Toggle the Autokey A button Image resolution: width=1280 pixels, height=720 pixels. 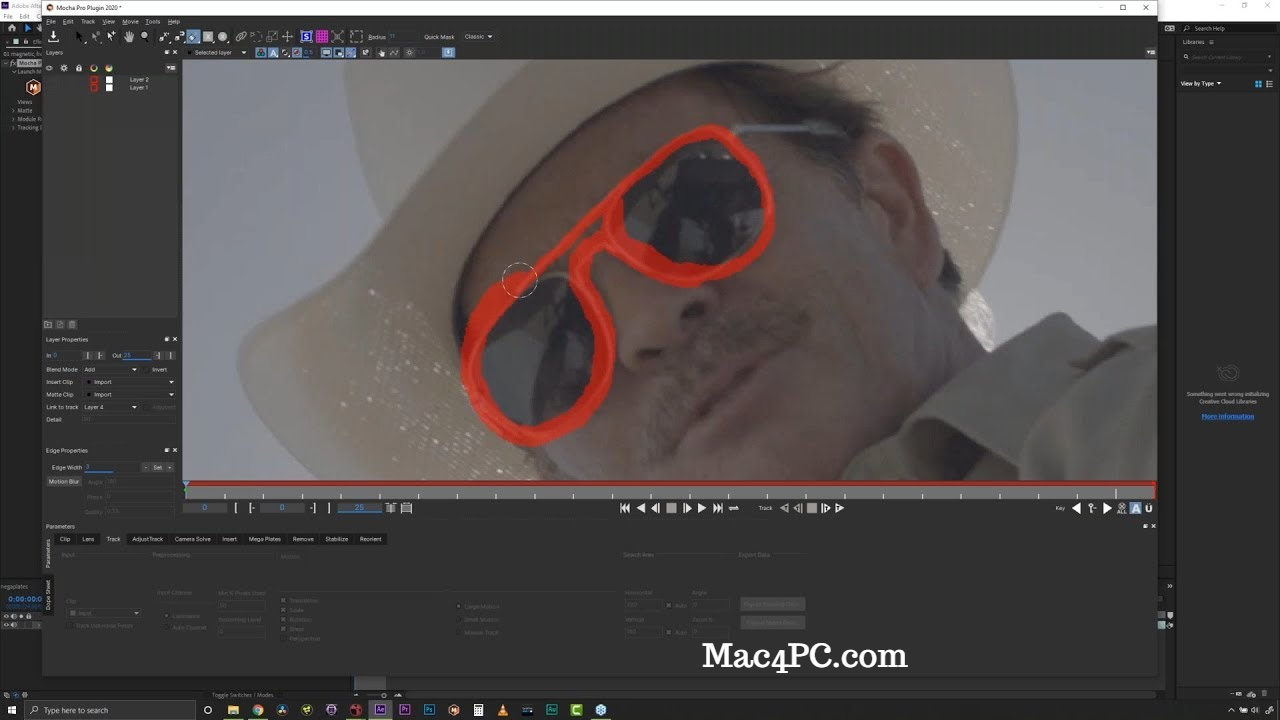coord(1135,508)
